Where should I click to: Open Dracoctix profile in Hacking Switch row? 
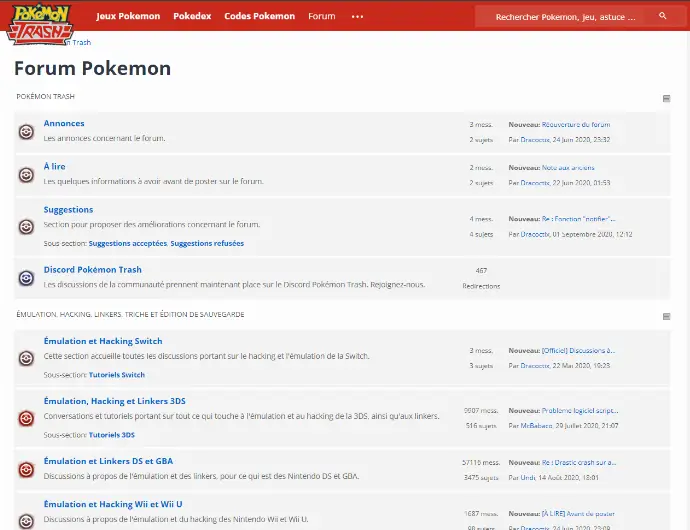[535, 366]
